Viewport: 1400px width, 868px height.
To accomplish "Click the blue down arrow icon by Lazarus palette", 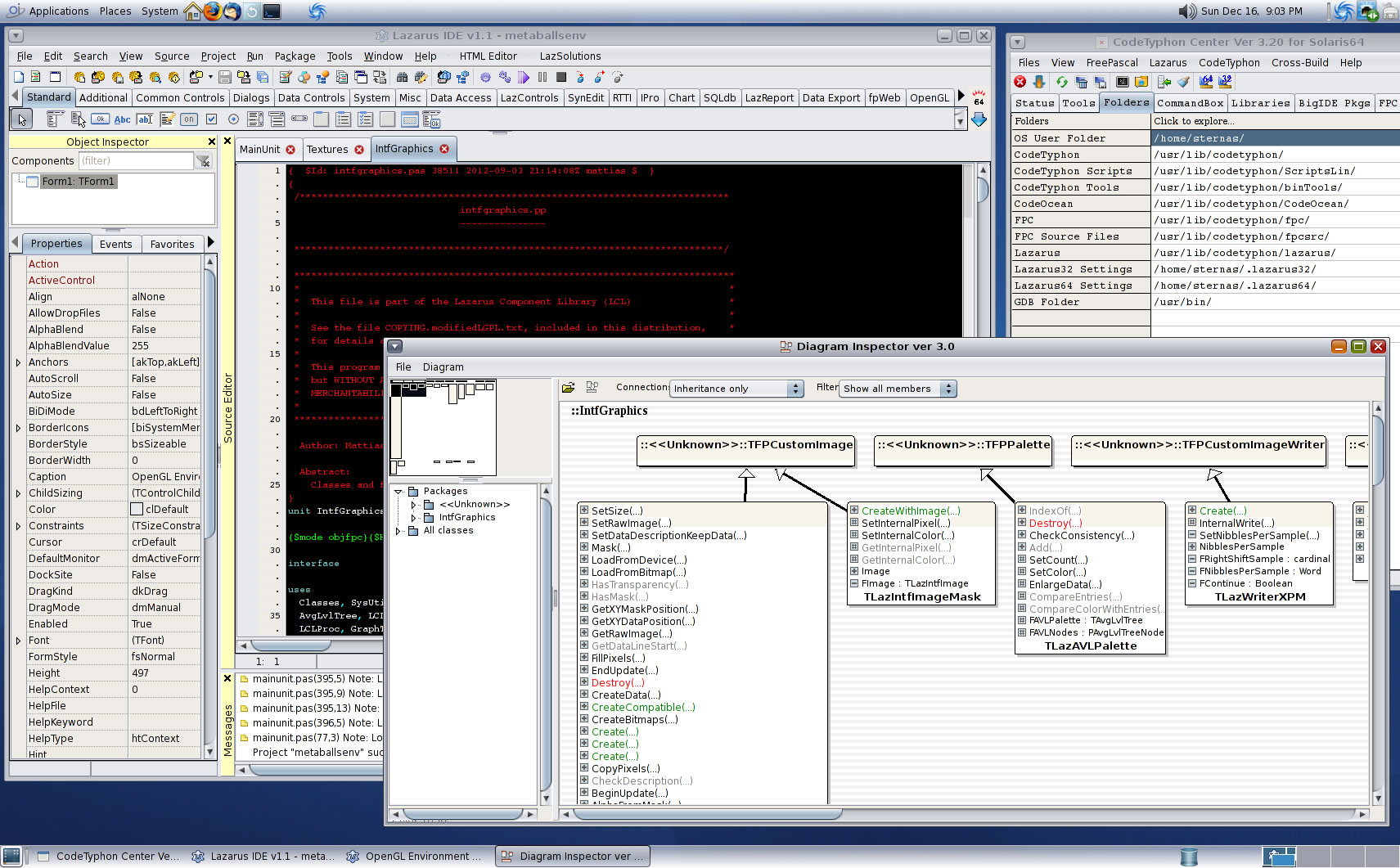I will [979, 119].
